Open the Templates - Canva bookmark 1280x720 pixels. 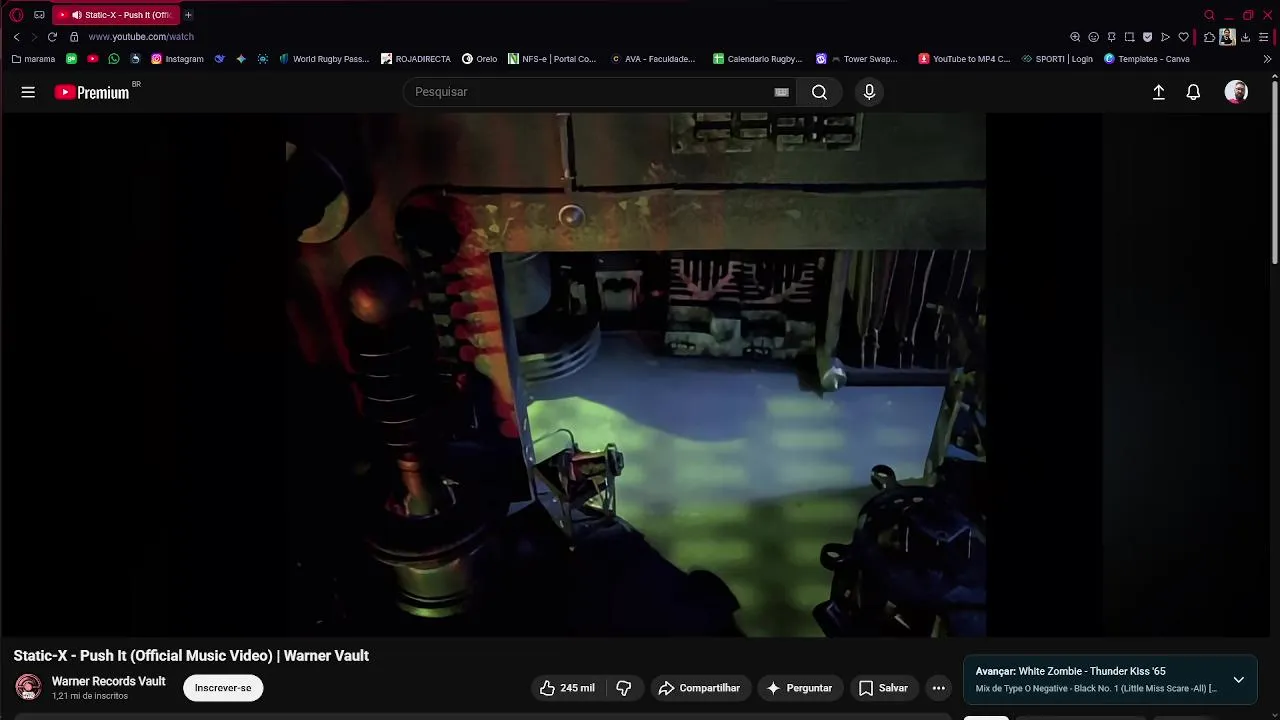[1147, 59]
